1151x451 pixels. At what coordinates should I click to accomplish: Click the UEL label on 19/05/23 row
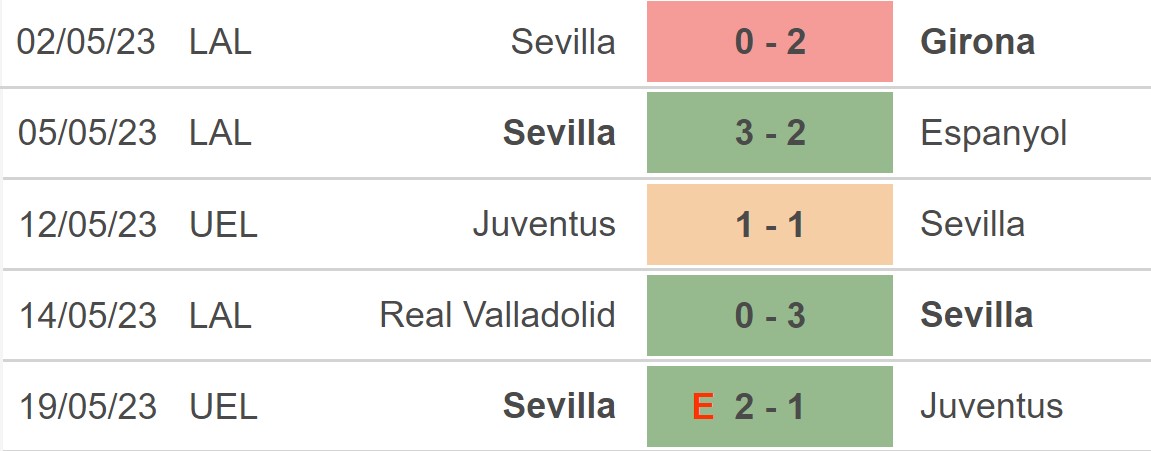click(223, 407)
